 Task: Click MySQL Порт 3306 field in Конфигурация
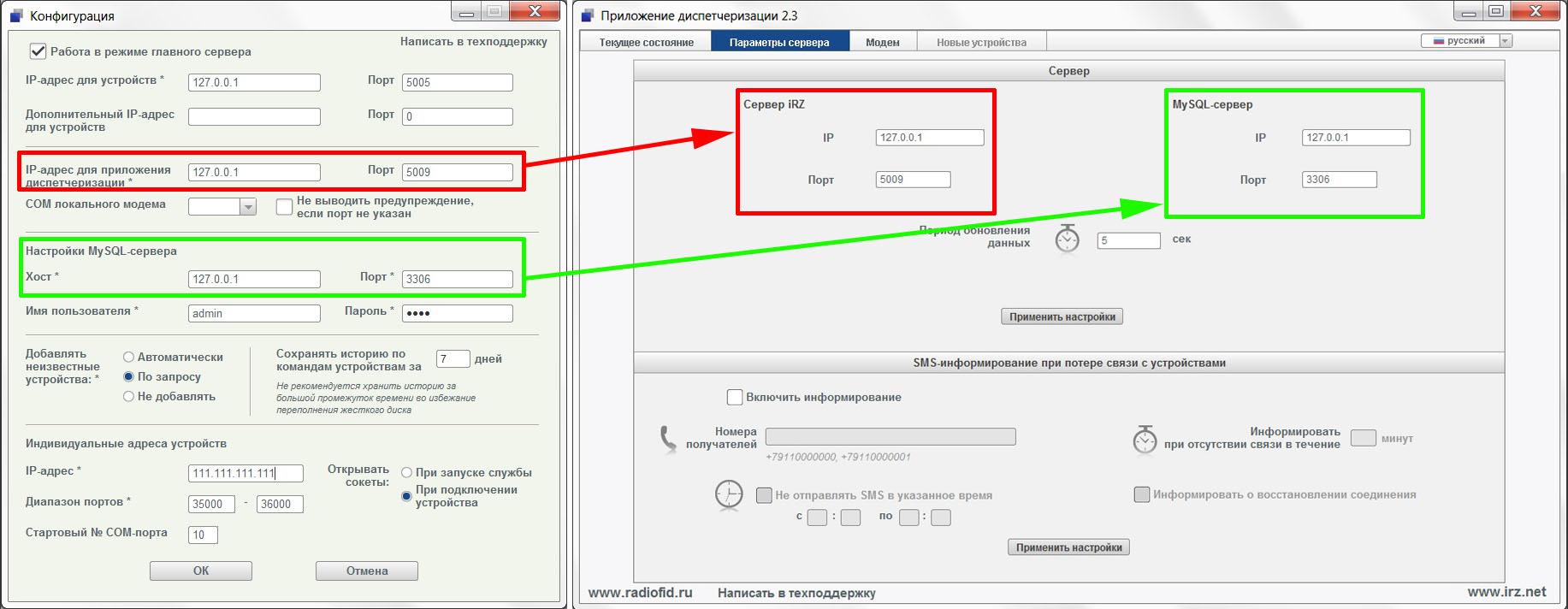[x=458, y=279]
